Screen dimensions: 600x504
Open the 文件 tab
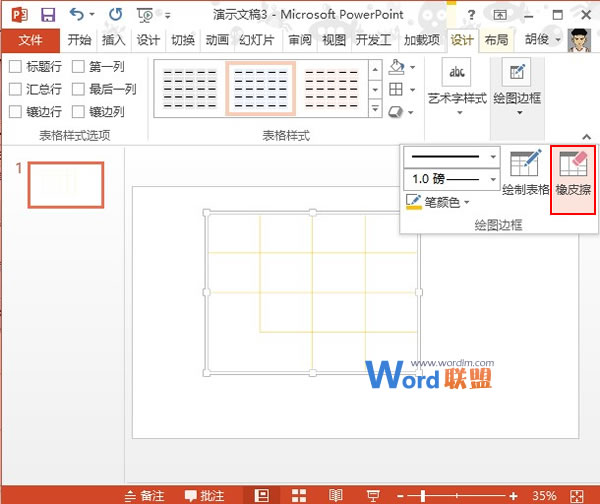30,40
